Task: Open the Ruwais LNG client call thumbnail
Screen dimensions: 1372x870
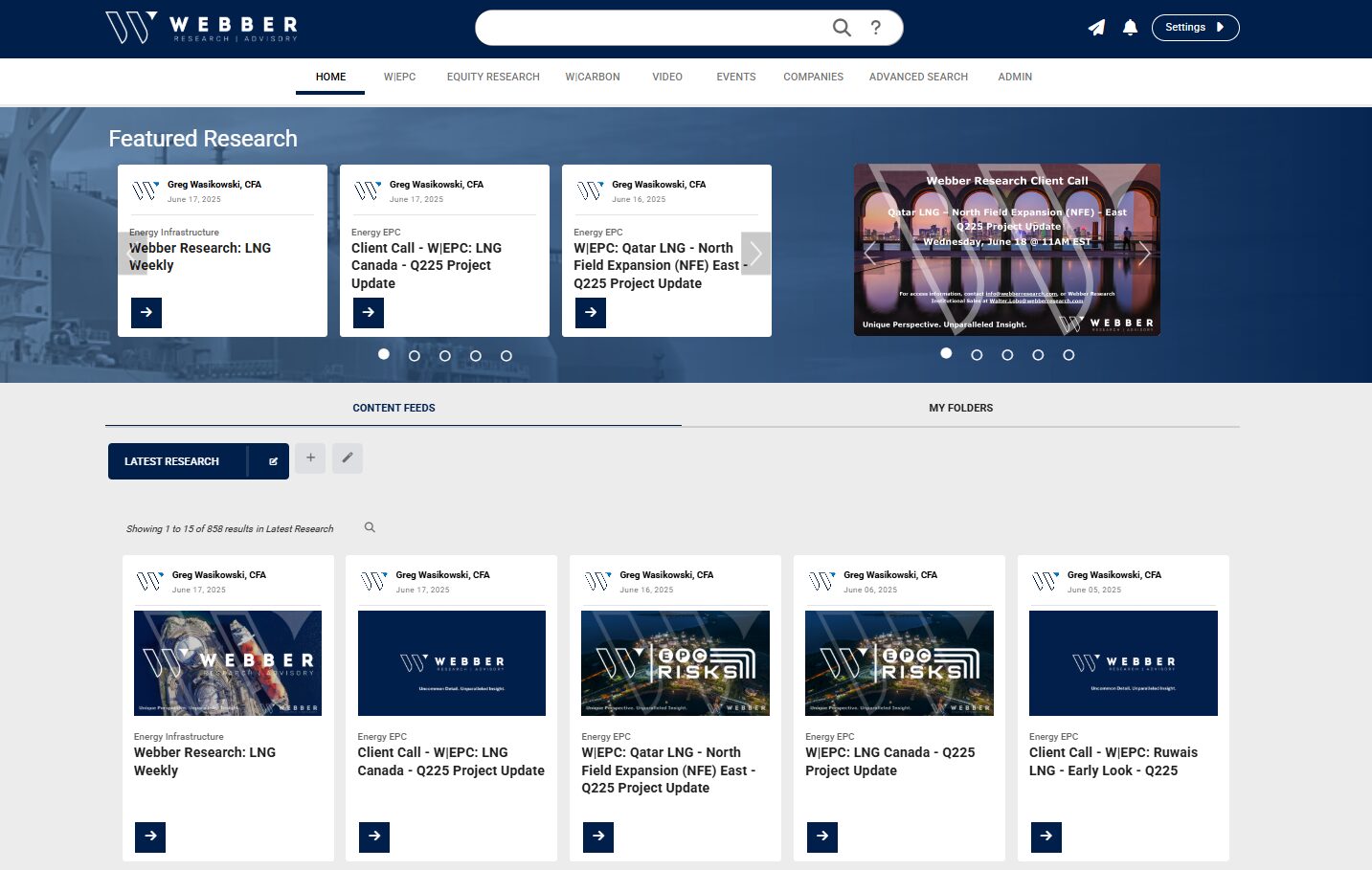Action: [x=1123, y=663]
